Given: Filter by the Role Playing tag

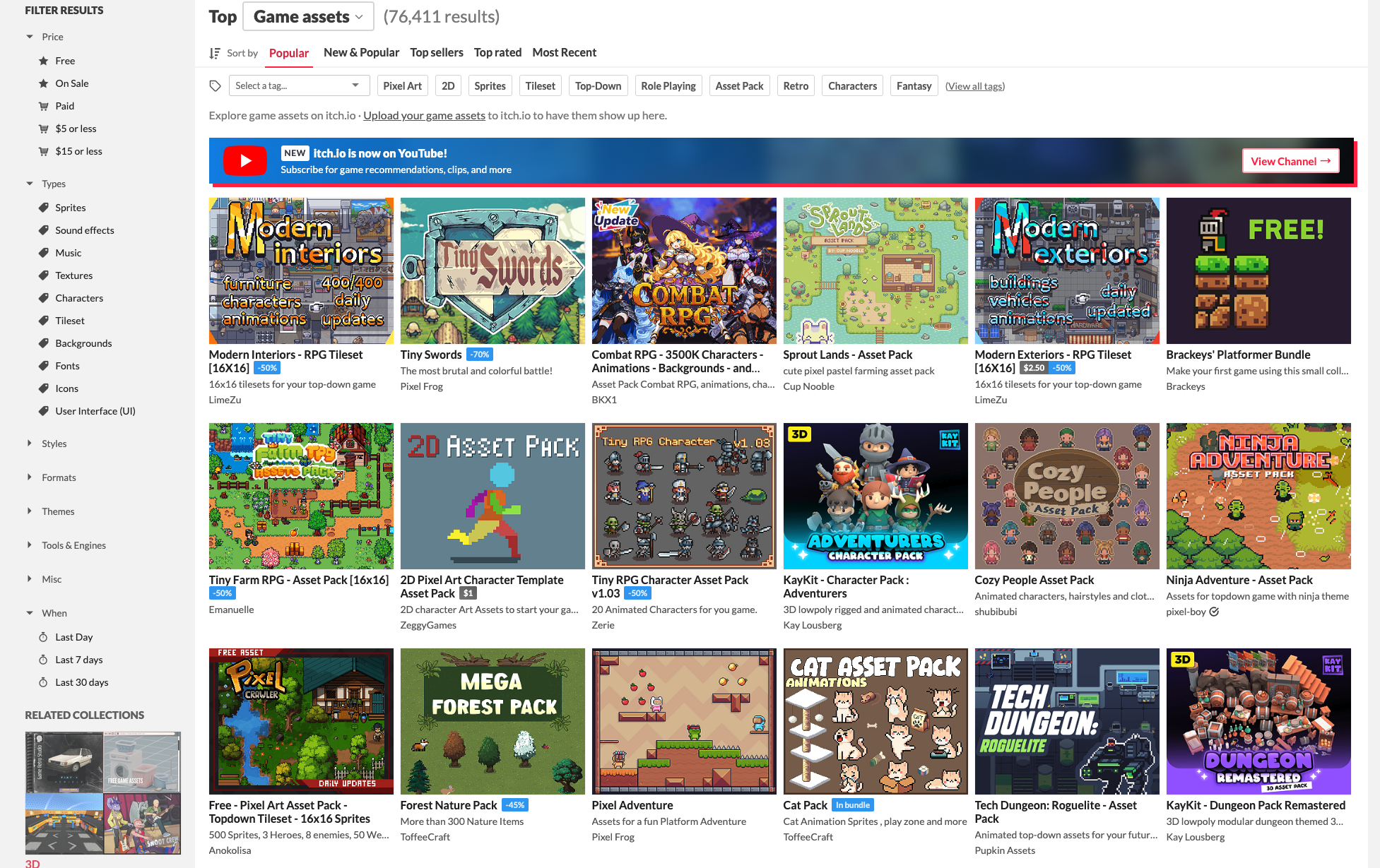Looking at the screenshot, I should [x=668, y=86].
